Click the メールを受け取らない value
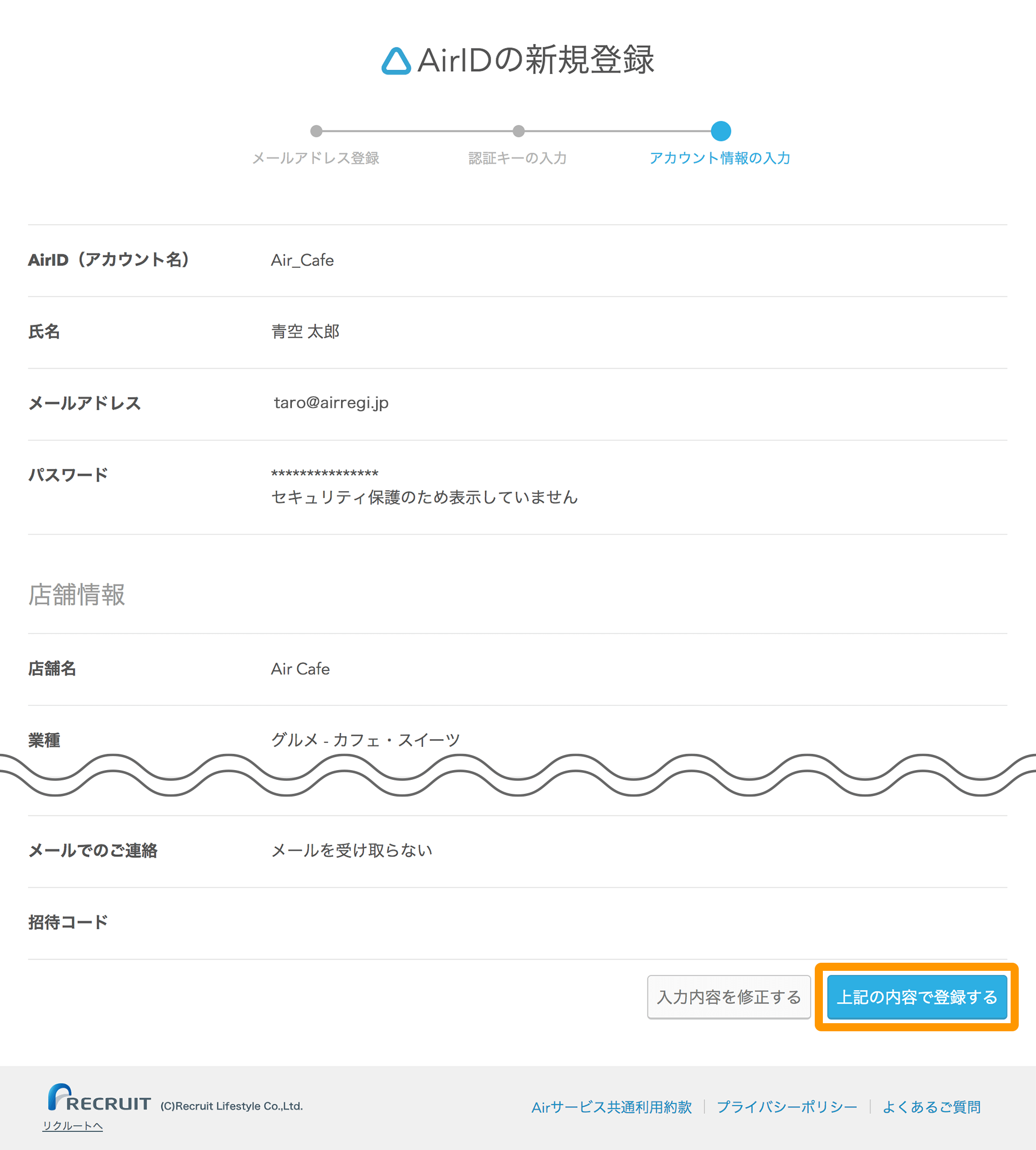This screenshot has width=1036, height=1150. coord(352,850)
